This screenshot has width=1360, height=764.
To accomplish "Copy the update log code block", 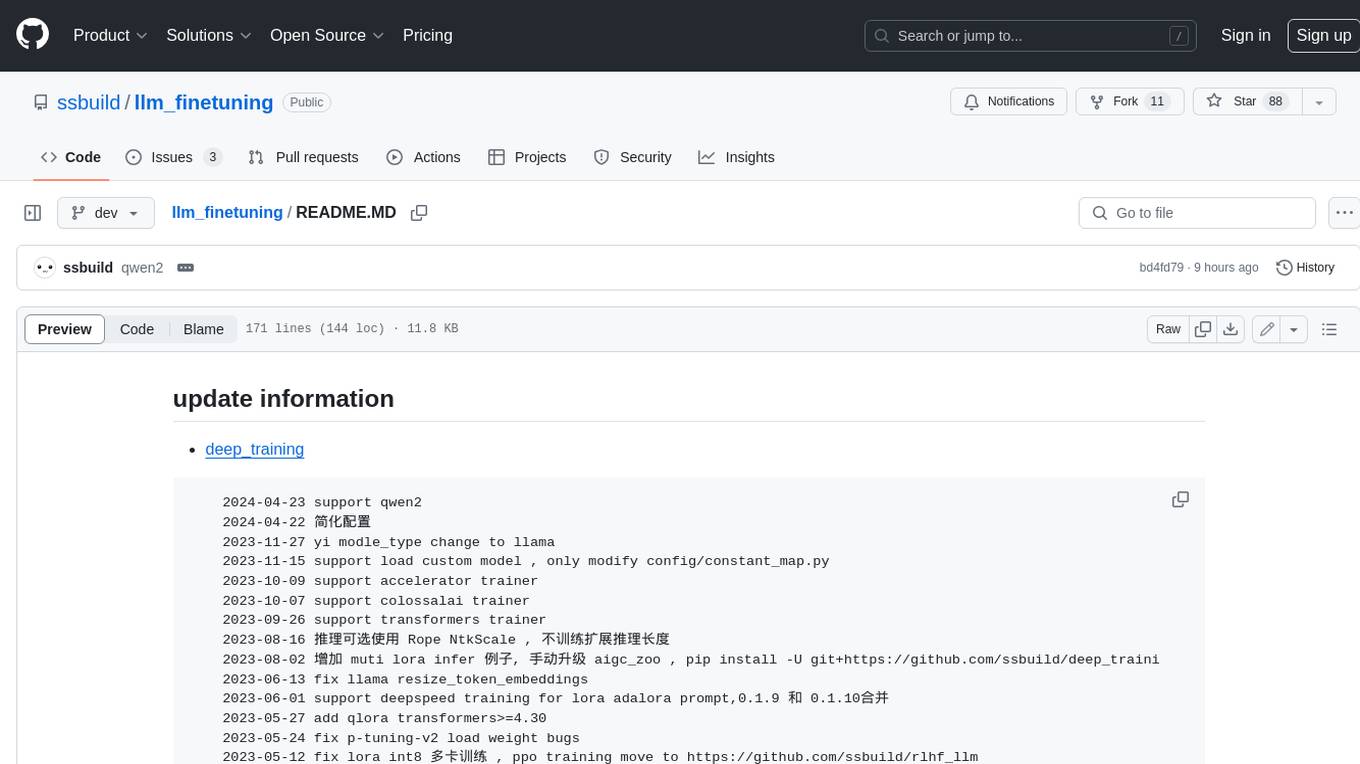I will pyautogui.click(x=1180, y=500).
